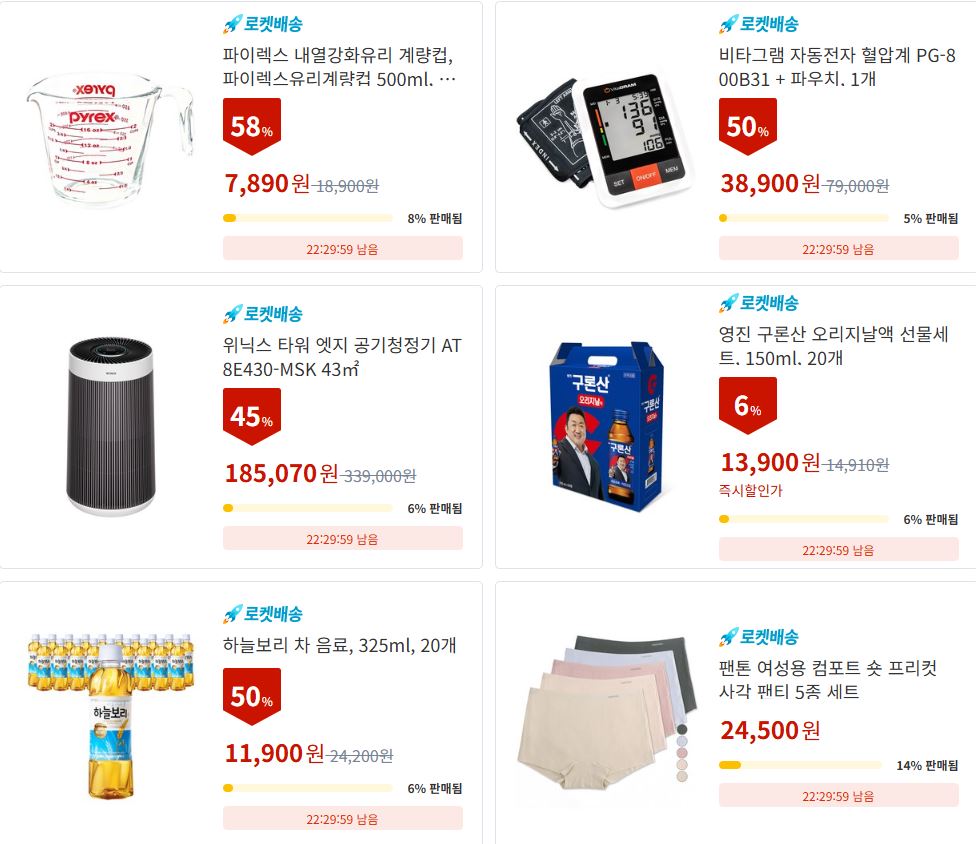The width and height of the screenshot is (976, 844).
Task: Click the 50% discount badge on blood pressure monitor
Action: point(748,126)
